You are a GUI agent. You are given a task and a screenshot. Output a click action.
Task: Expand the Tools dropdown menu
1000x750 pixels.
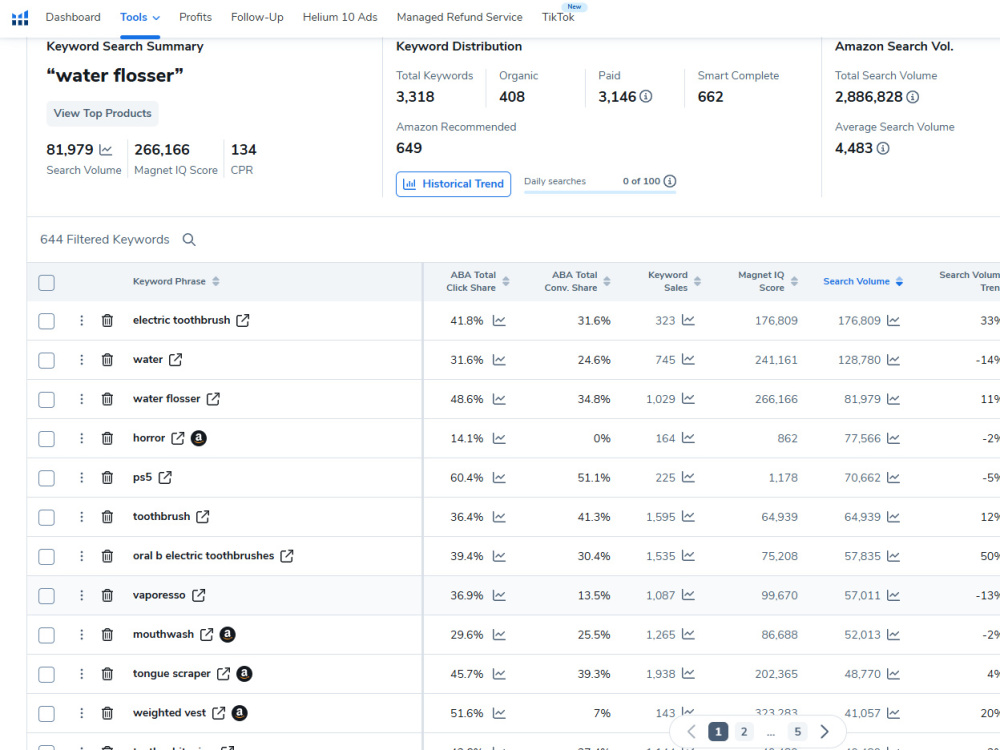click(140, 17)
